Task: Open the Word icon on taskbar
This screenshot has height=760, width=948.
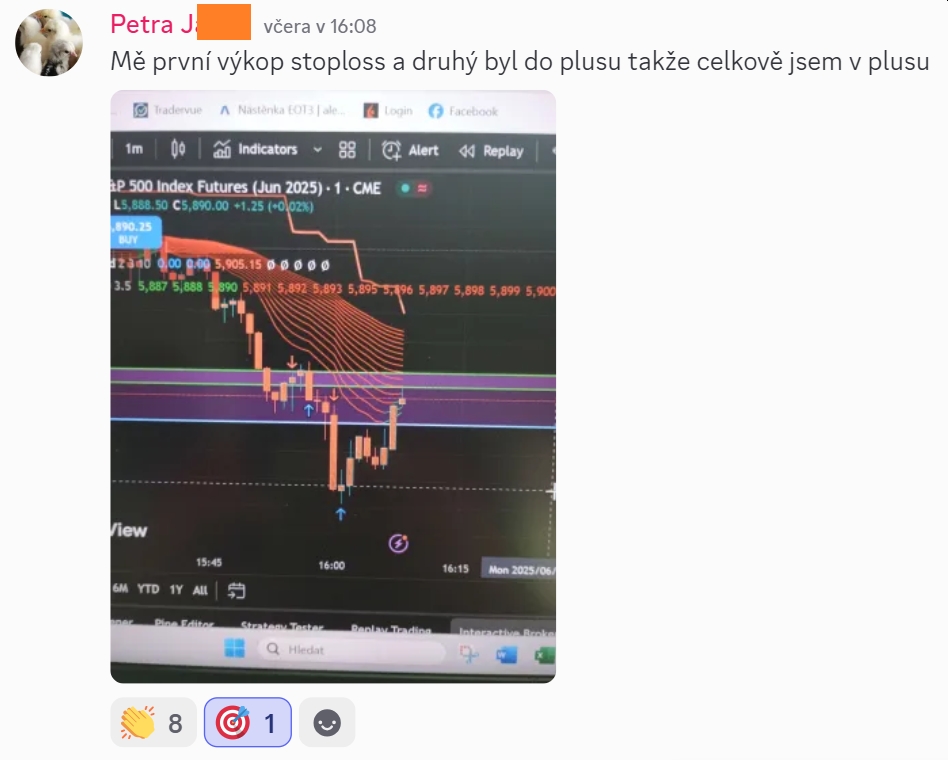Action: point(506,654)
